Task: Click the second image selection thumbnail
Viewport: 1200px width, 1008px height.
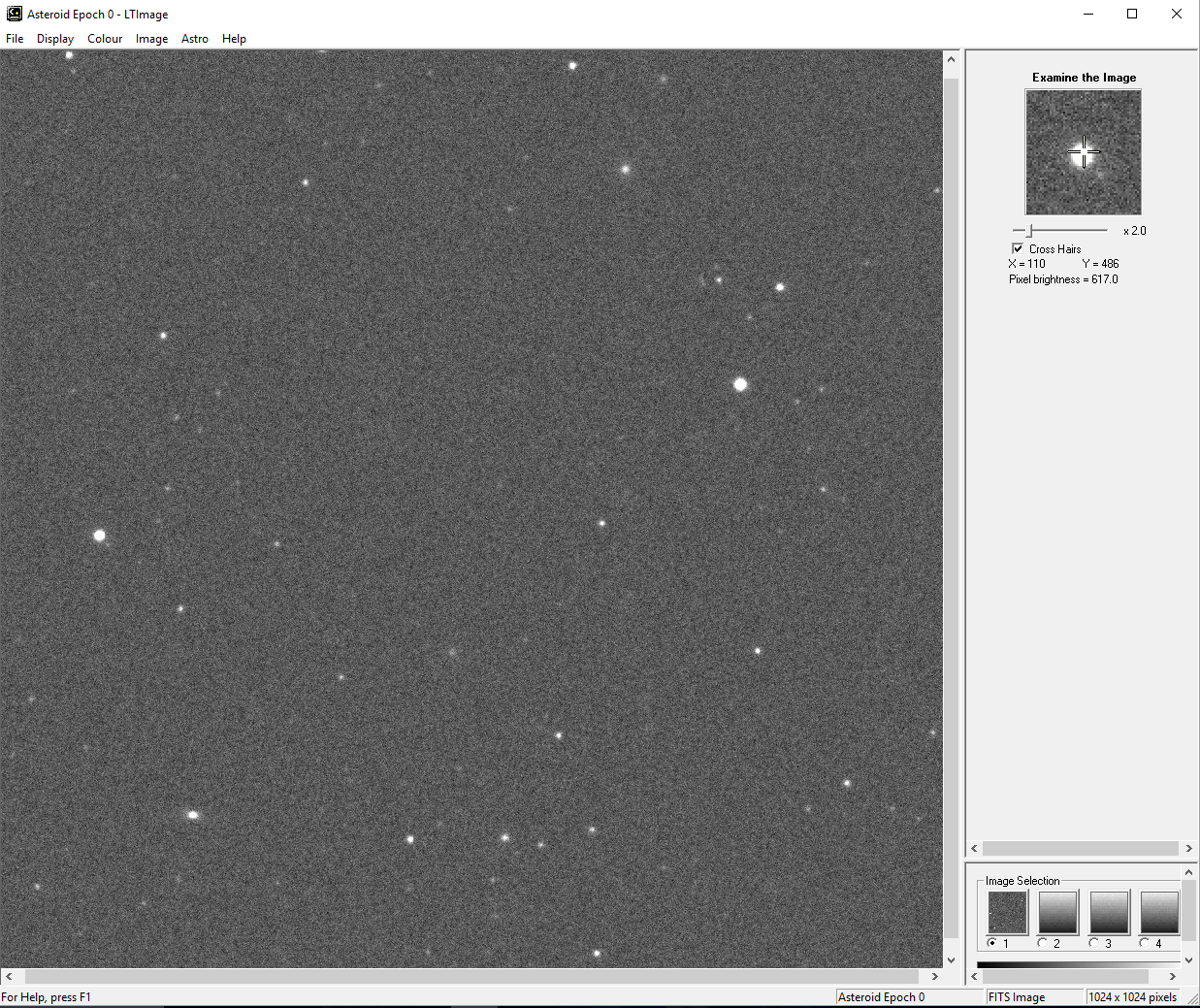Action: [x=1058, y=912]
